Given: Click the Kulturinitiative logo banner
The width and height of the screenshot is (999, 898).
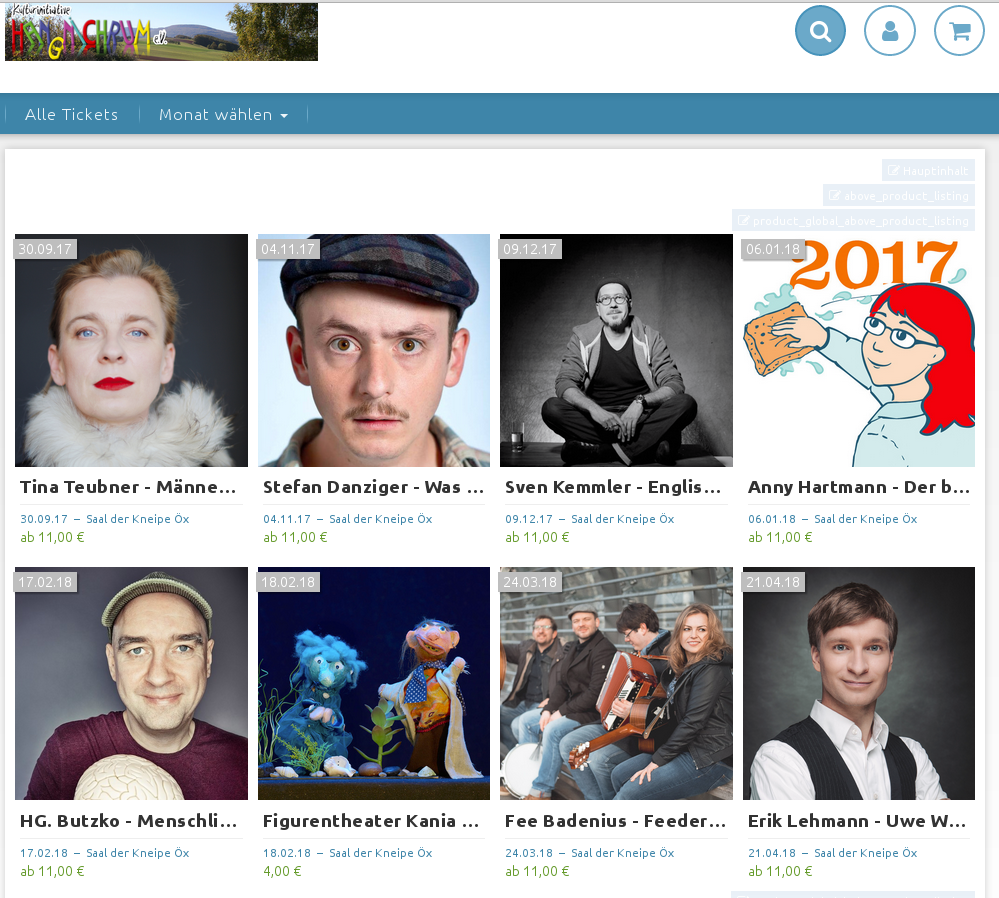Looking at the screenshot, I should [x=161, y=32].
